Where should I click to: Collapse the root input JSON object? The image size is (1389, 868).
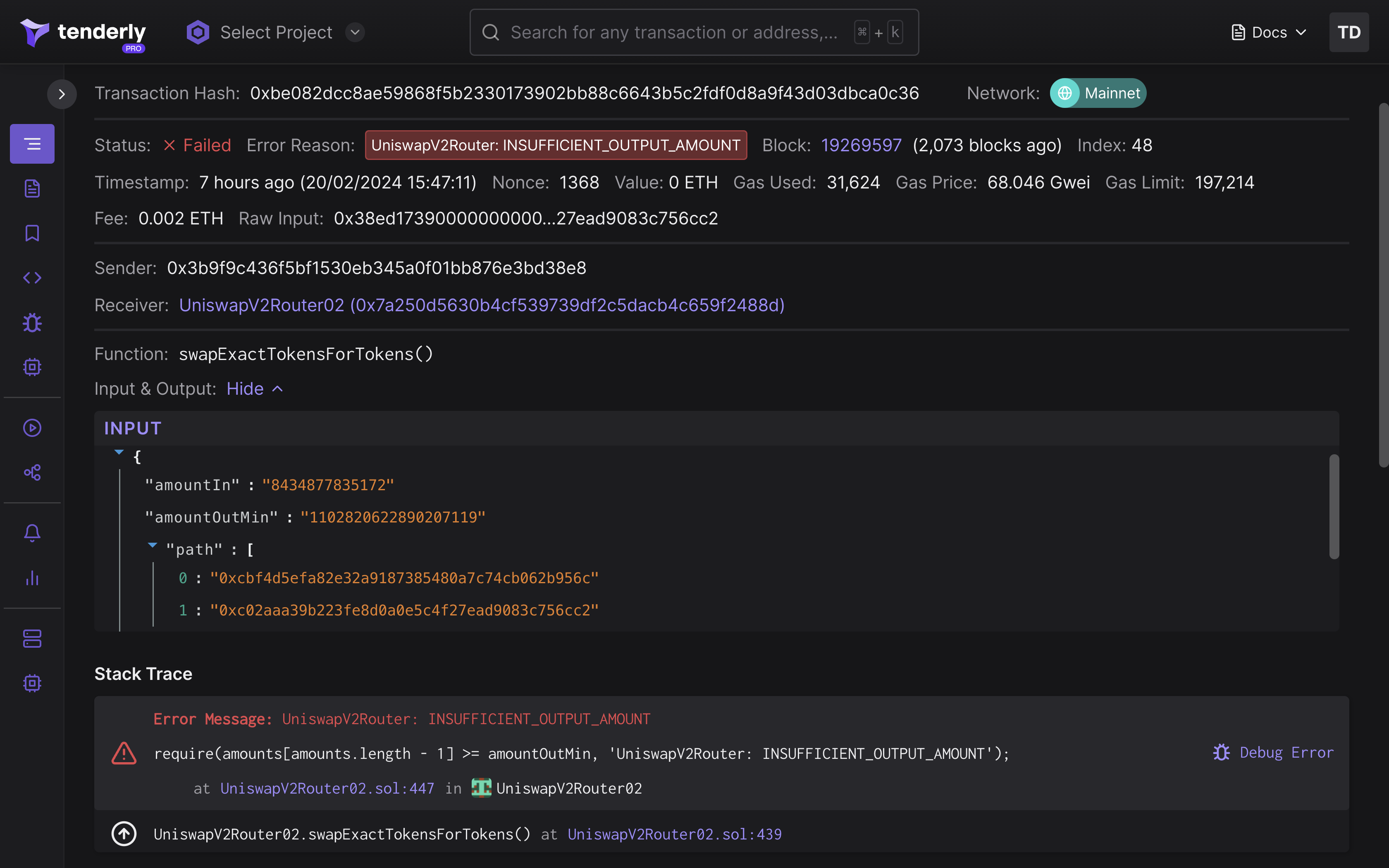(119, 452)
